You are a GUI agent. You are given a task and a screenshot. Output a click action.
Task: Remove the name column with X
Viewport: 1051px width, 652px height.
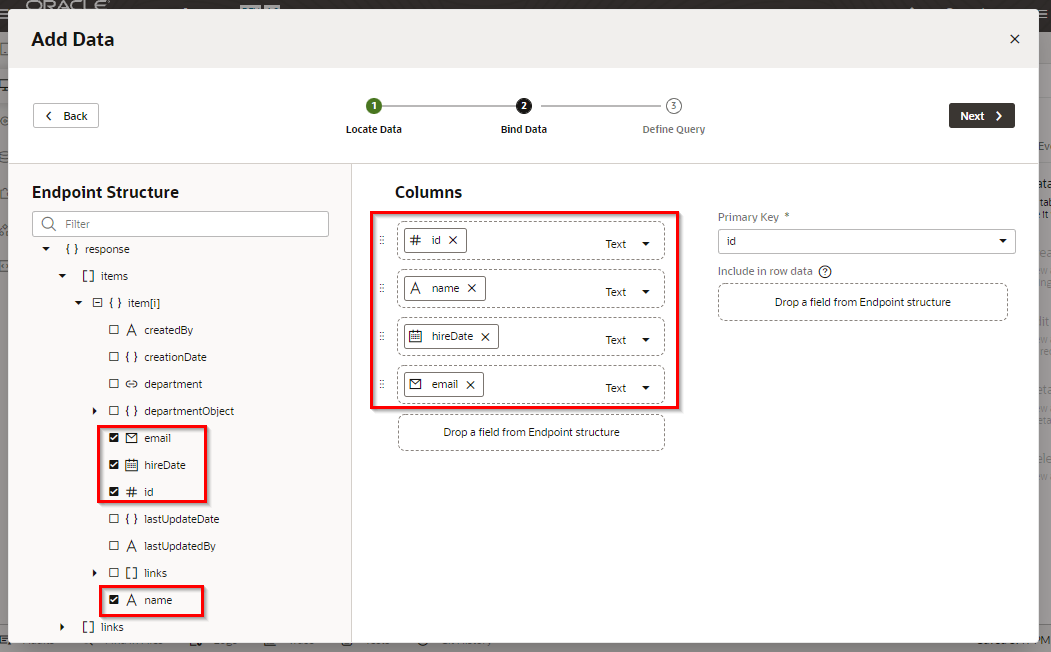pos(472,288)
